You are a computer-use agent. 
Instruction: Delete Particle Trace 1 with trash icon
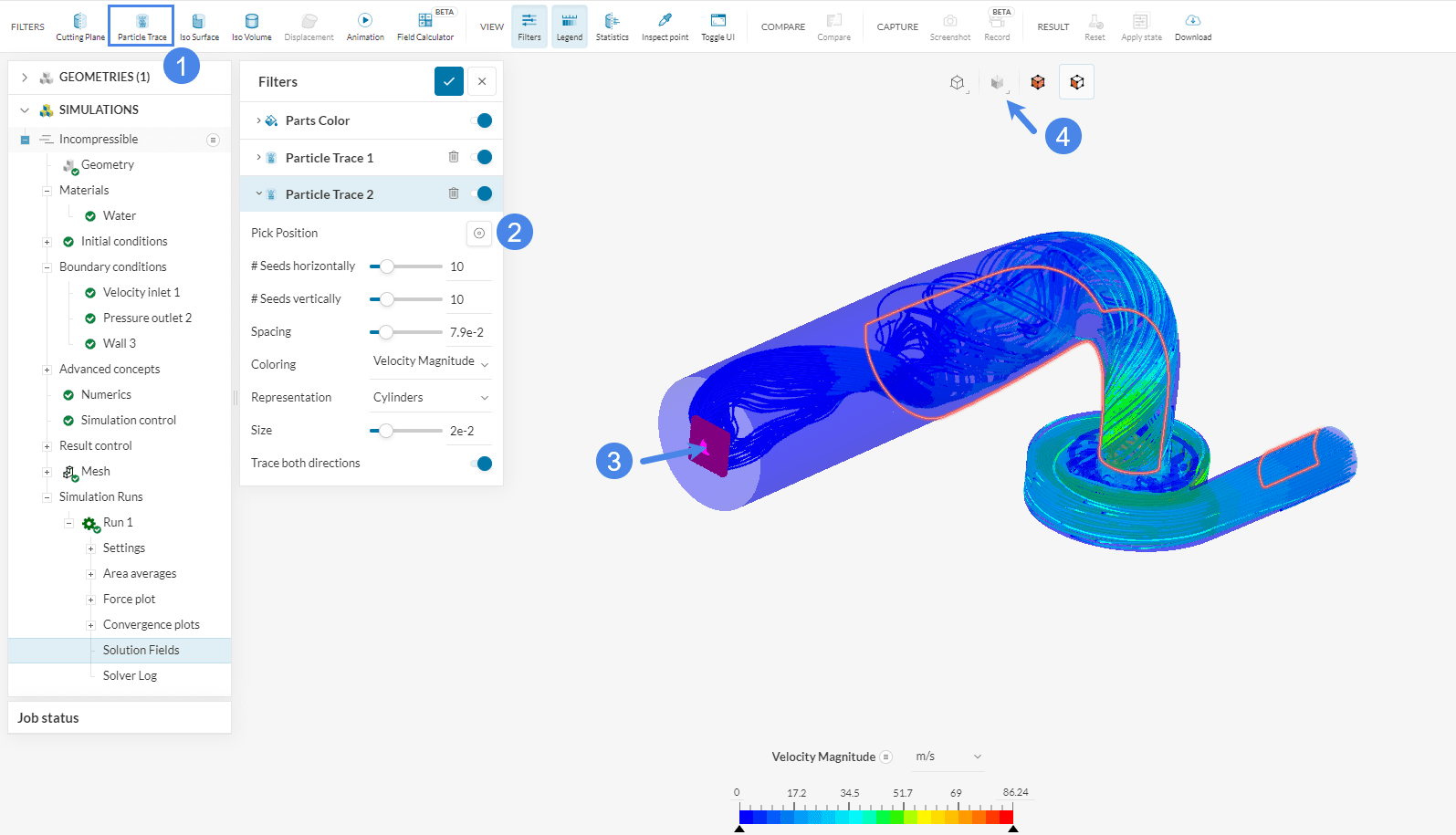454,157
